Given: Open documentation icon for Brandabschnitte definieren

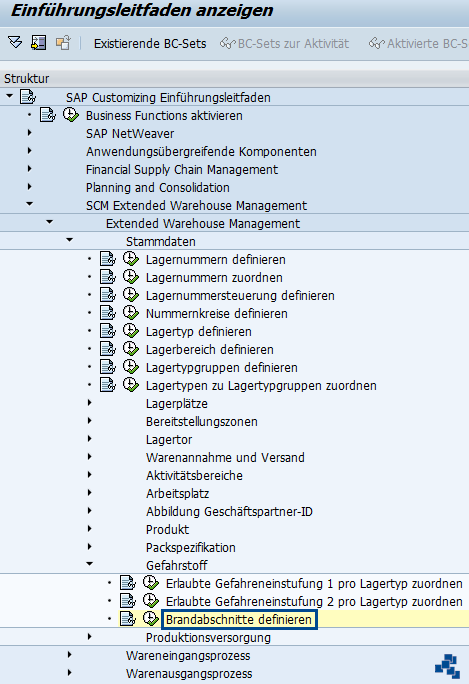Looking at the screenshot, I should click(128, 619).
